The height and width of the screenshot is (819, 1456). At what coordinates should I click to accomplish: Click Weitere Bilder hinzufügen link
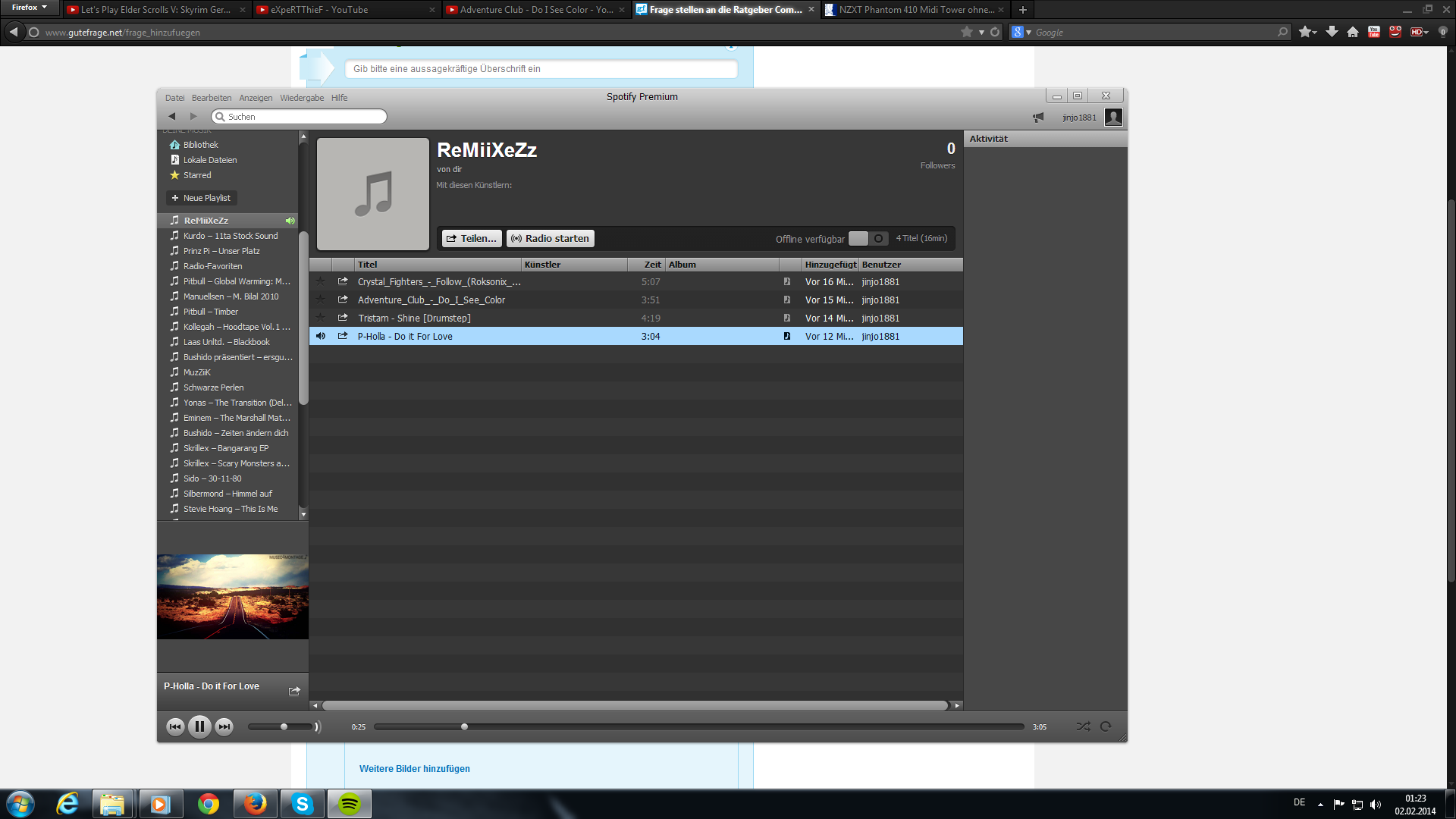414,768
